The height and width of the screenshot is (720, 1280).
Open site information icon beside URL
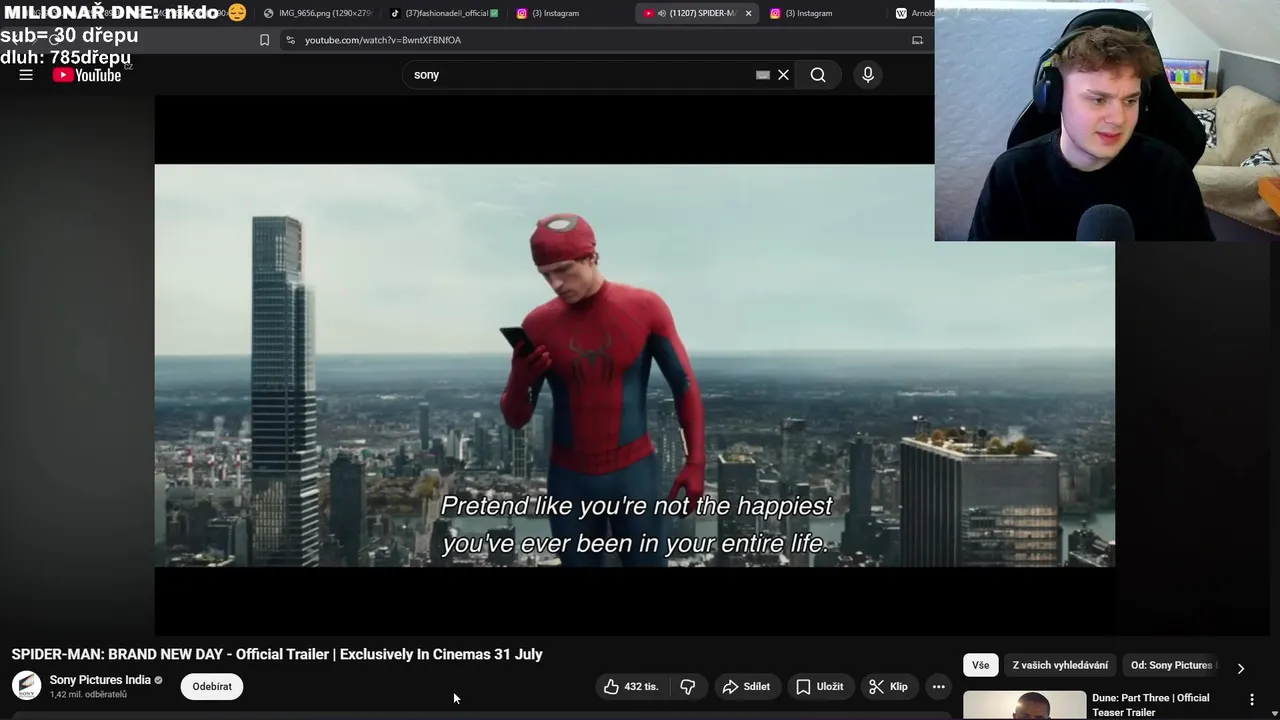click(x=290, y=40)
